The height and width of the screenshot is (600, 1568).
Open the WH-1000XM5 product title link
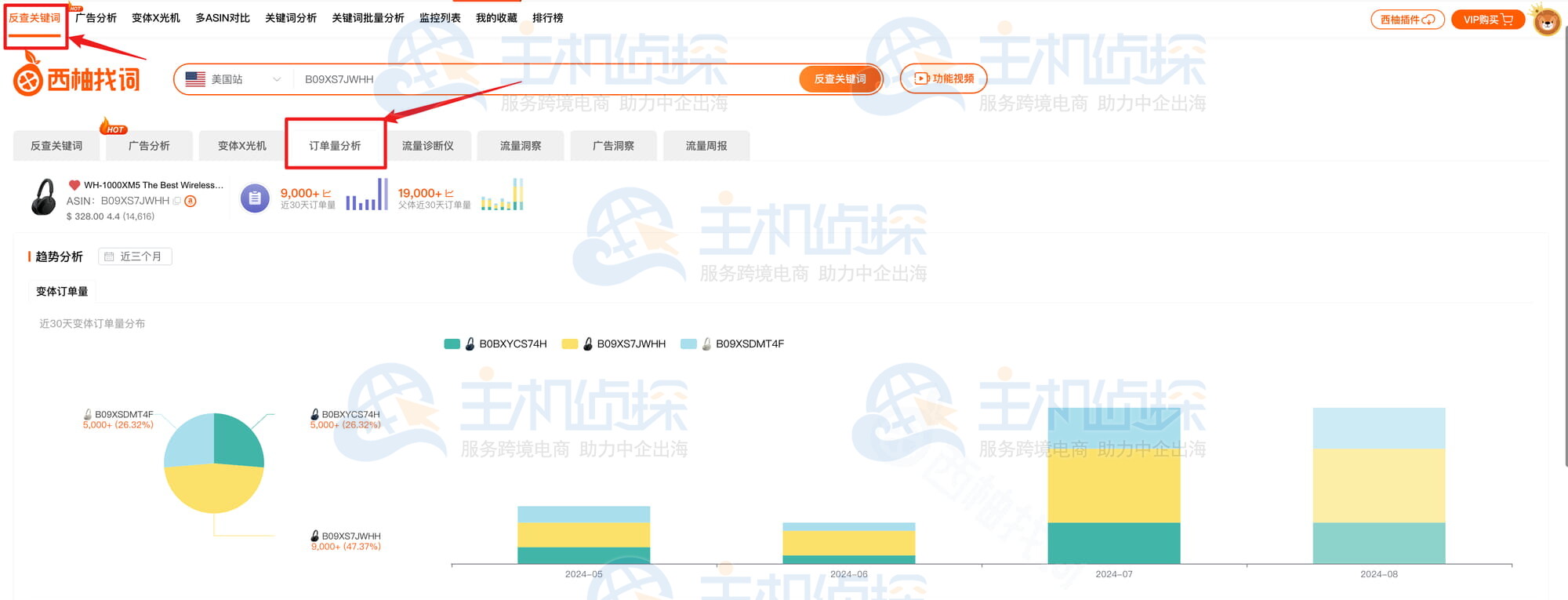[x=154, y=185]
